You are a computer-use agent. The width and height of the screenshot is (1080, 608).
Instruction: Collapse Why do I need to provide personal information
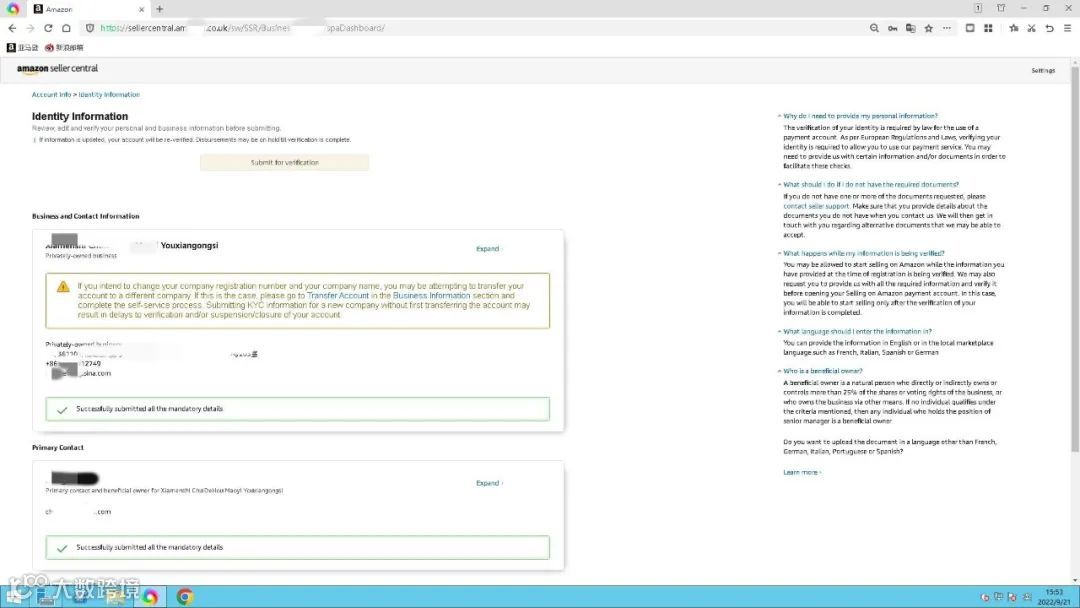point(860,116)
